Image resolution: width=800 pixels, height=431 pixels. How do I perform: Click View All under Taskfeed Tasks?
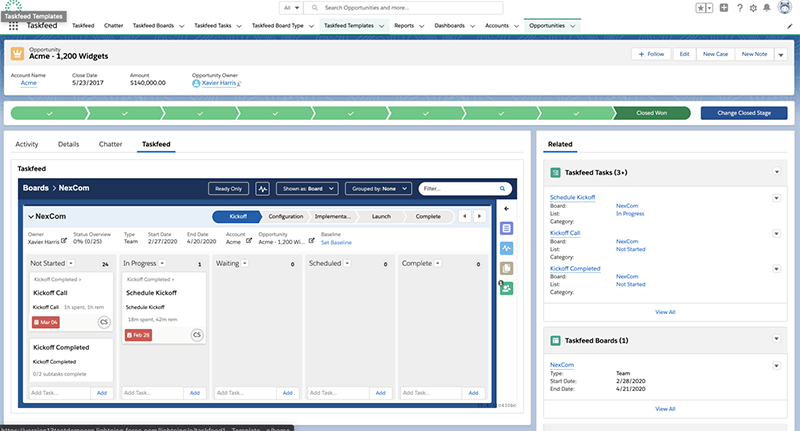tap(665, 312)
